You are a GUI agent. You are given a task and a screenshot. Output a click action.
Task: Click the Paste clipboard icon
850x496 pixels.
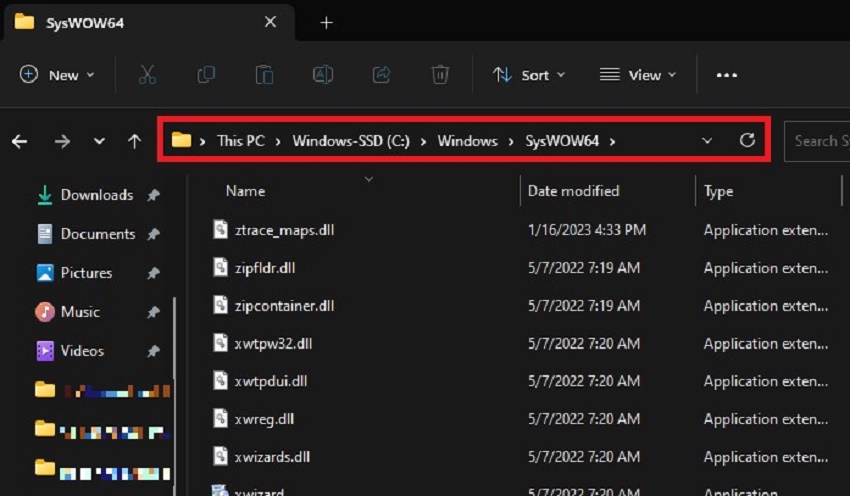264,75
